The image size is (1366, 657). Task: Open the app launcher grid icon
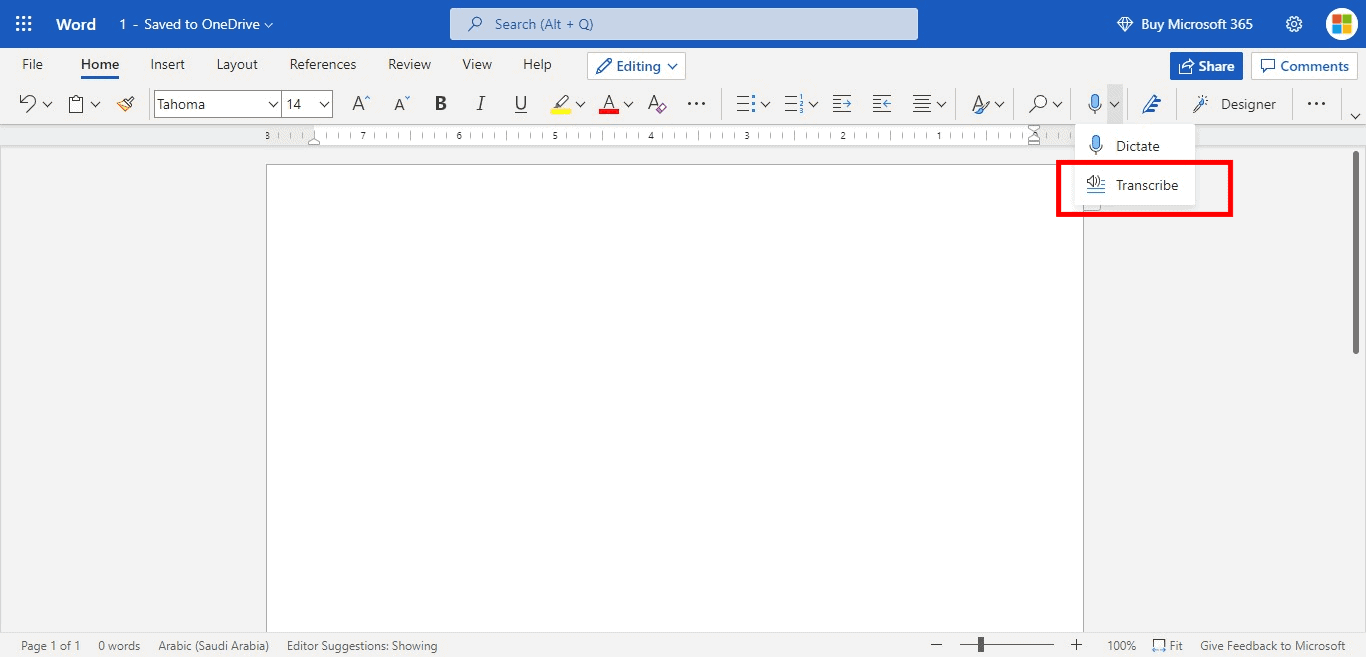24,24
